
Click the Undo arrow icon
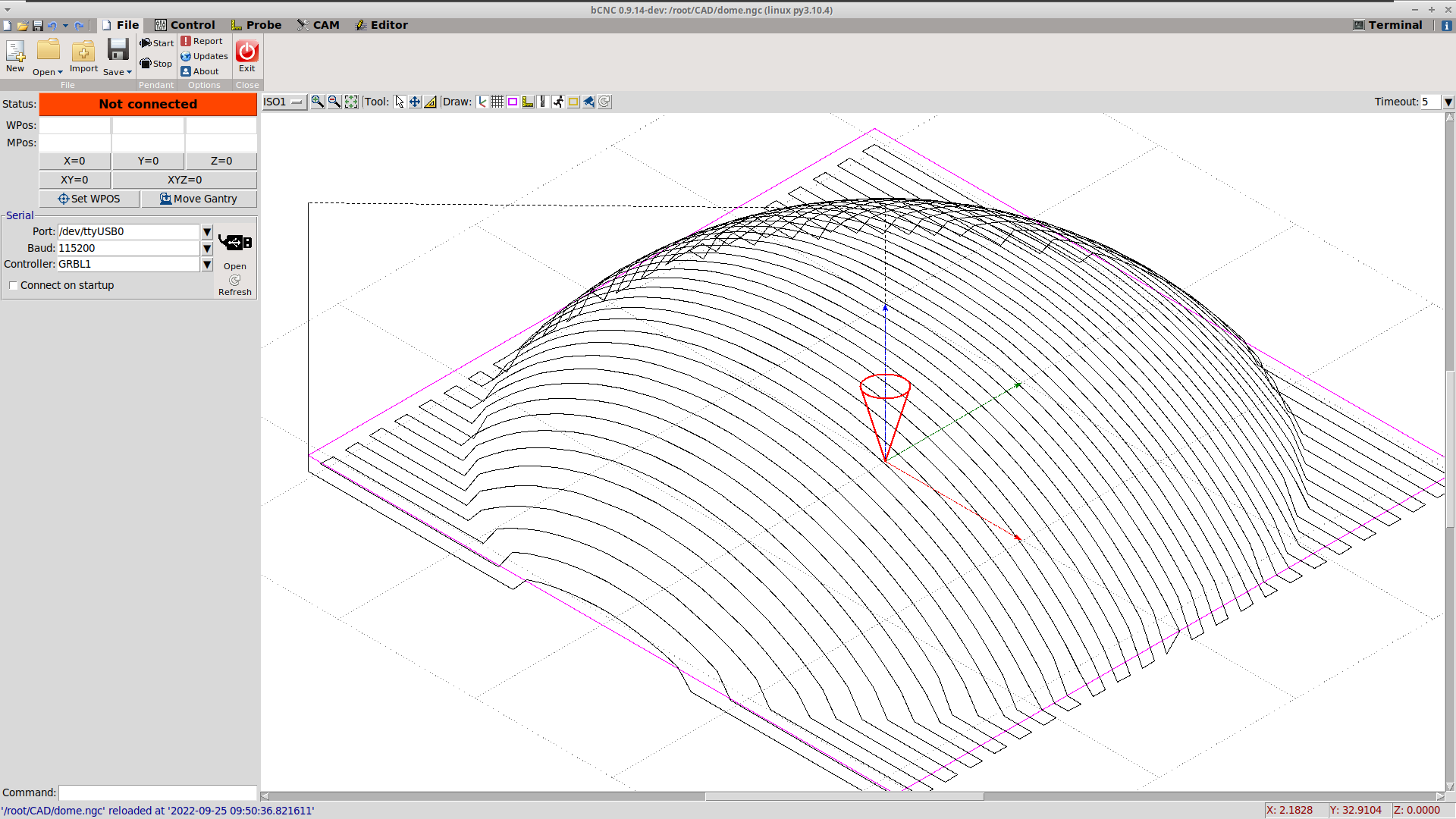(52, 26)
